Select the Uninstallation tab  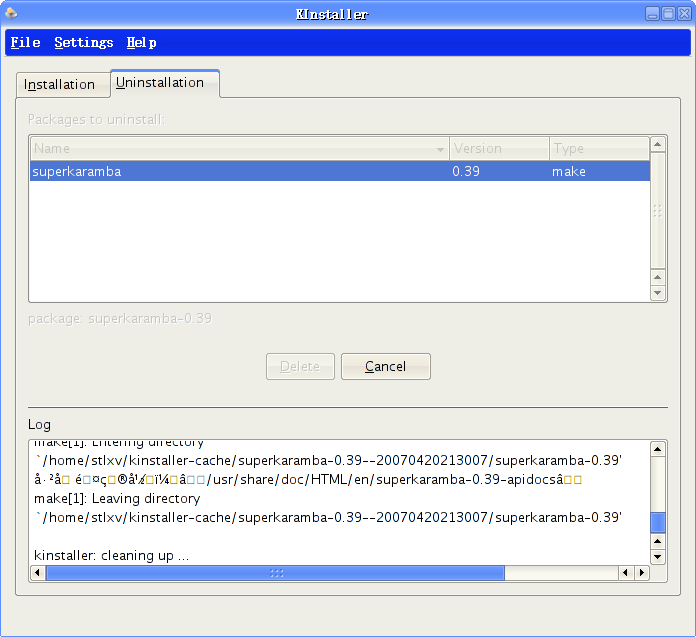point(165,83)
